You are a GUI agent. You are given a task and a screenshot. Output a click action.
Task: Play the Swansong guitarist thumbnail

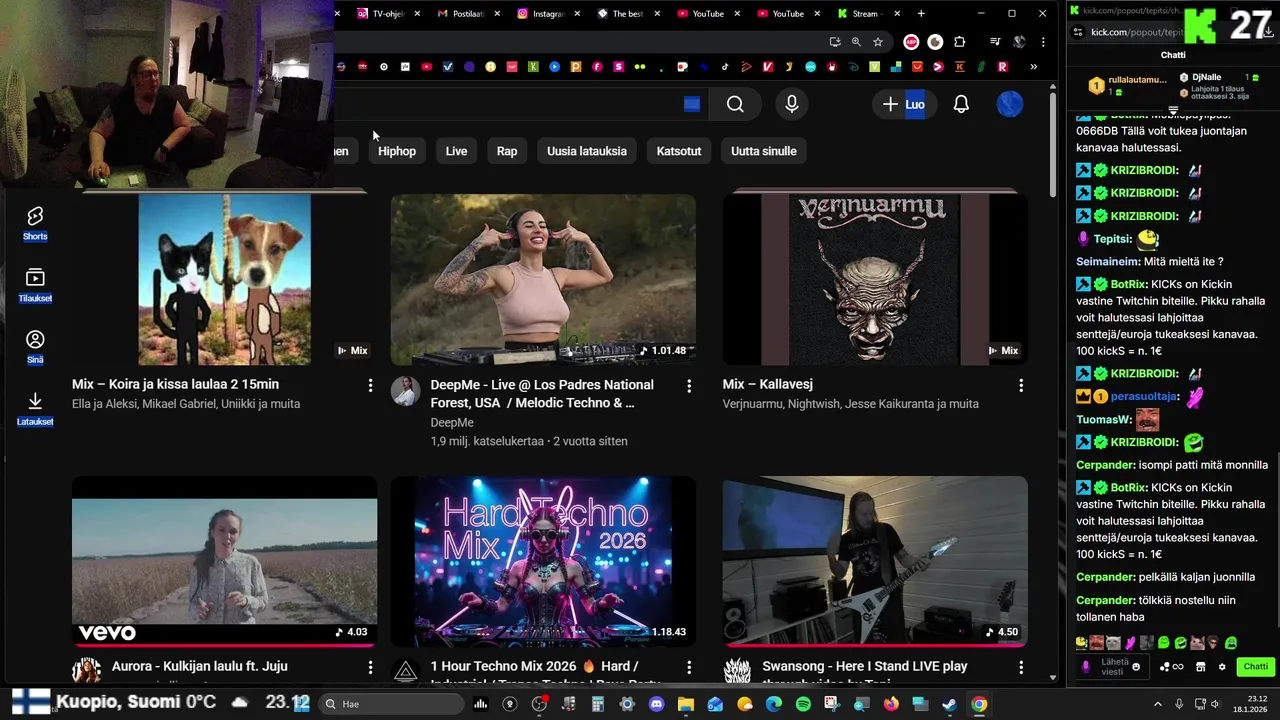(x=875, y=561)
